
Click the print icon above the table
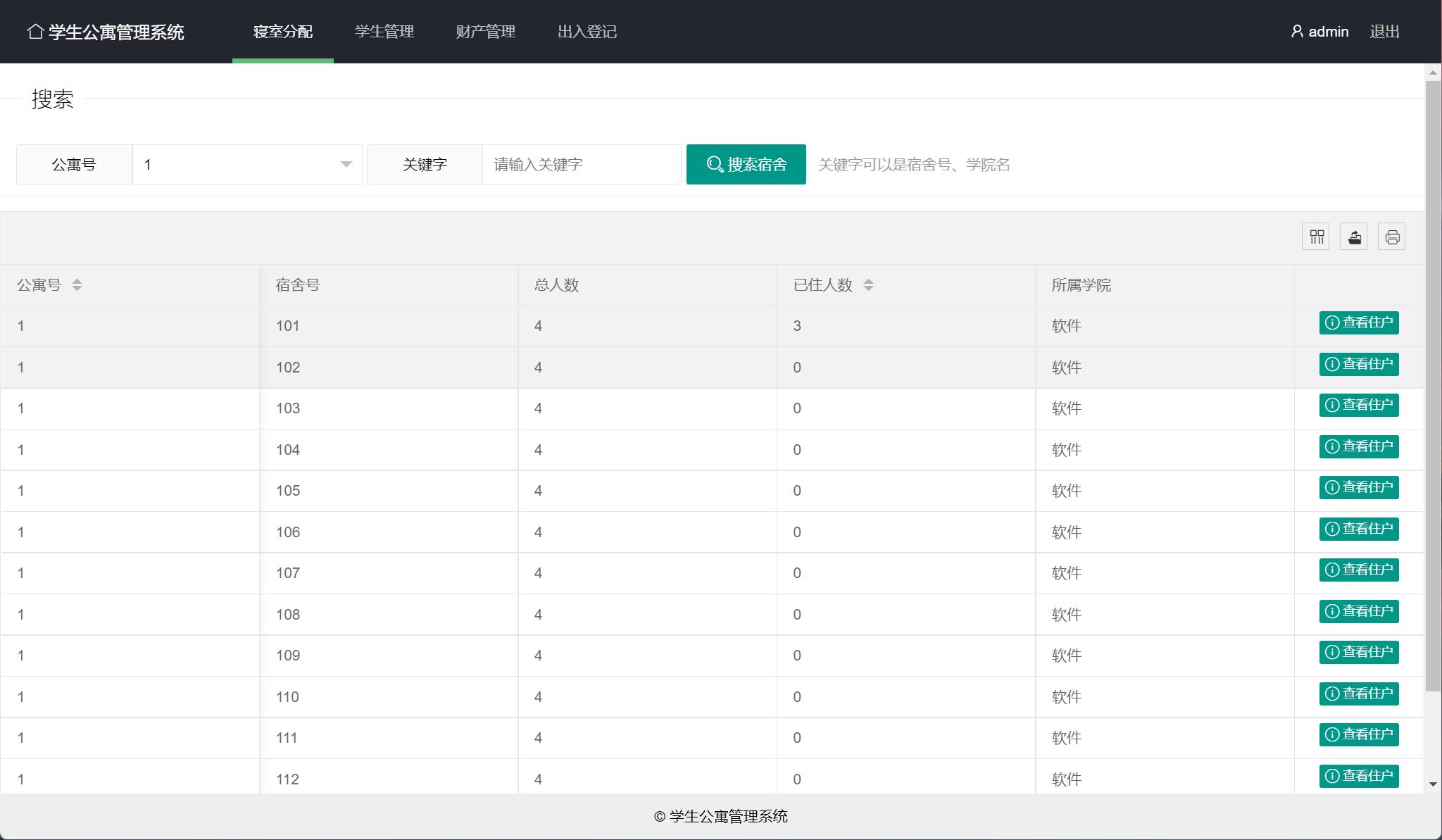point(1392,237)
